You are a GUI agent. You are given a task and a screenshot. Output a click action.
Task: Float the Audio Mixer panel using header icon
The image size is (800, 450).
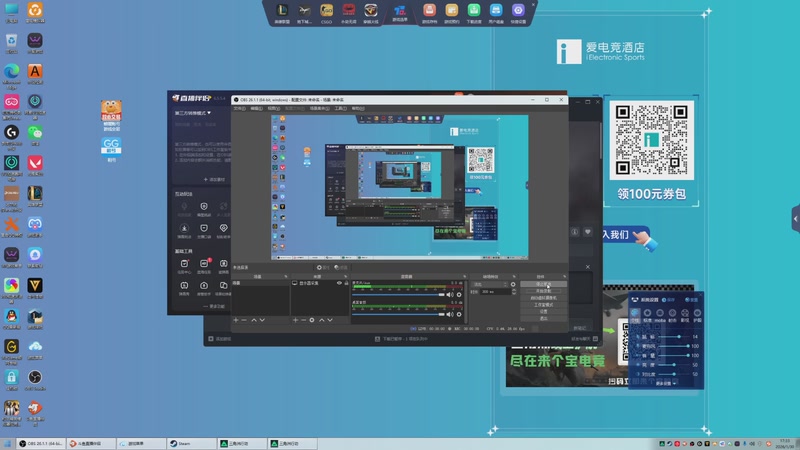pos(464,277)
